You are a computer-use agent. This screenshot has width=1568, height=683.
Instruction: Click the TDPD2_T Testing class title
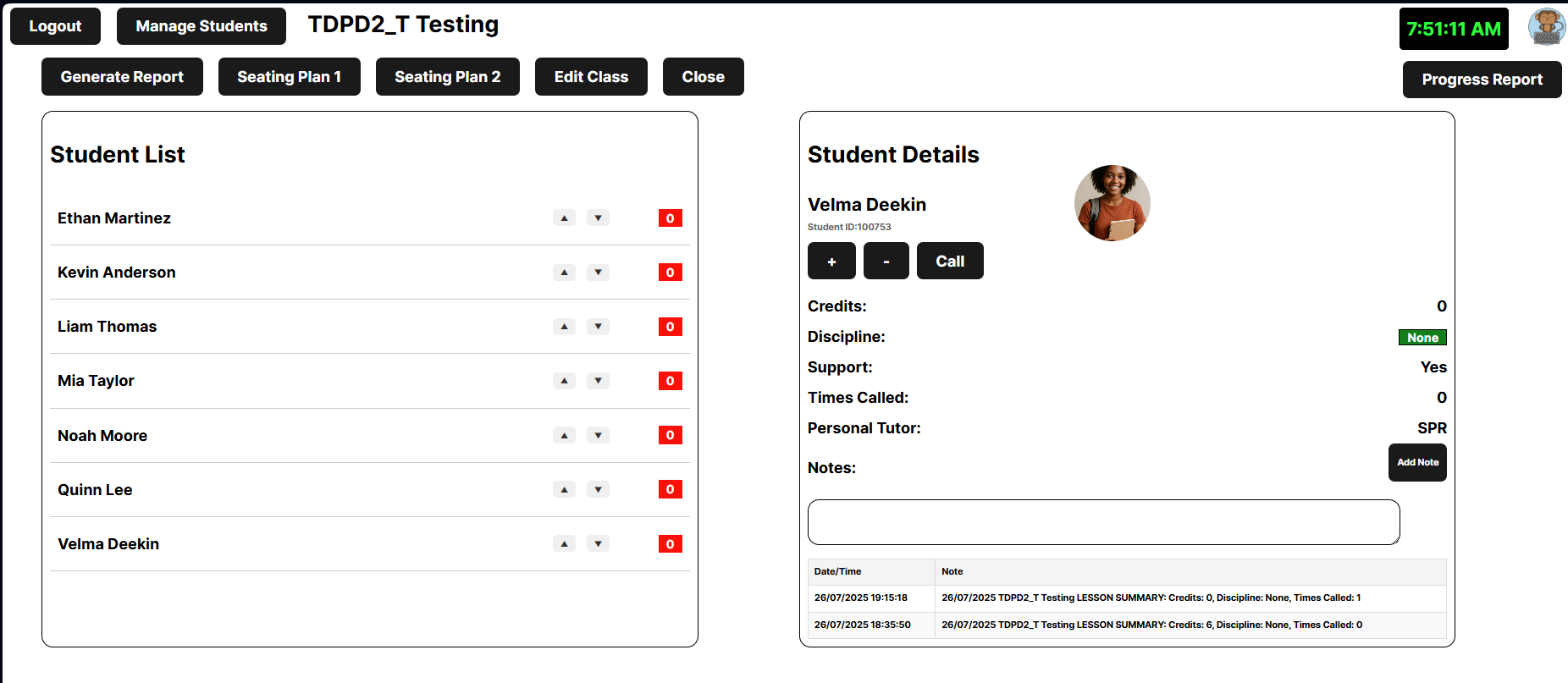click(x=403, y=25)
